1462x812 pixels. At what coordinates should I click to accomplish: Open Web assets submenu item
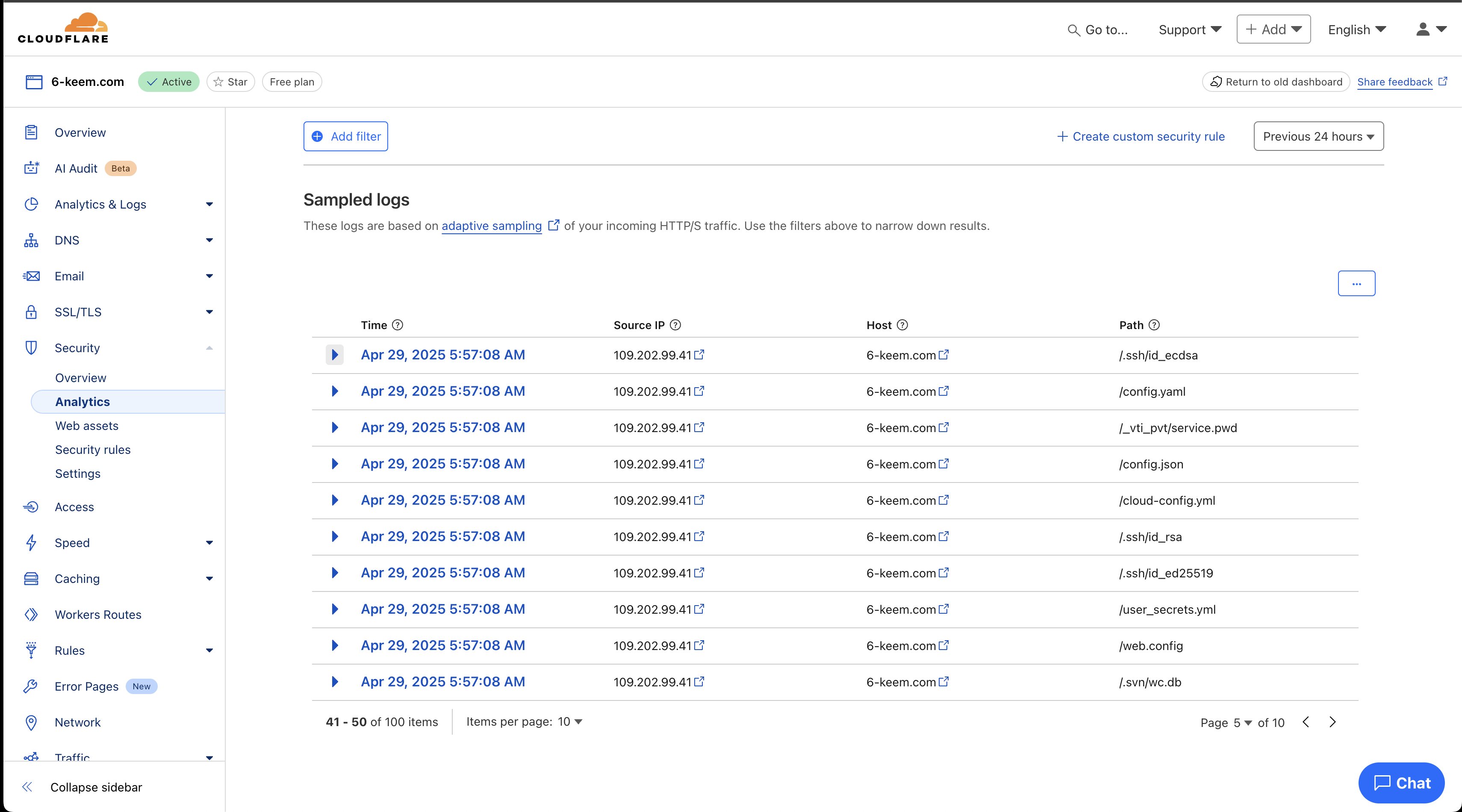87,426
